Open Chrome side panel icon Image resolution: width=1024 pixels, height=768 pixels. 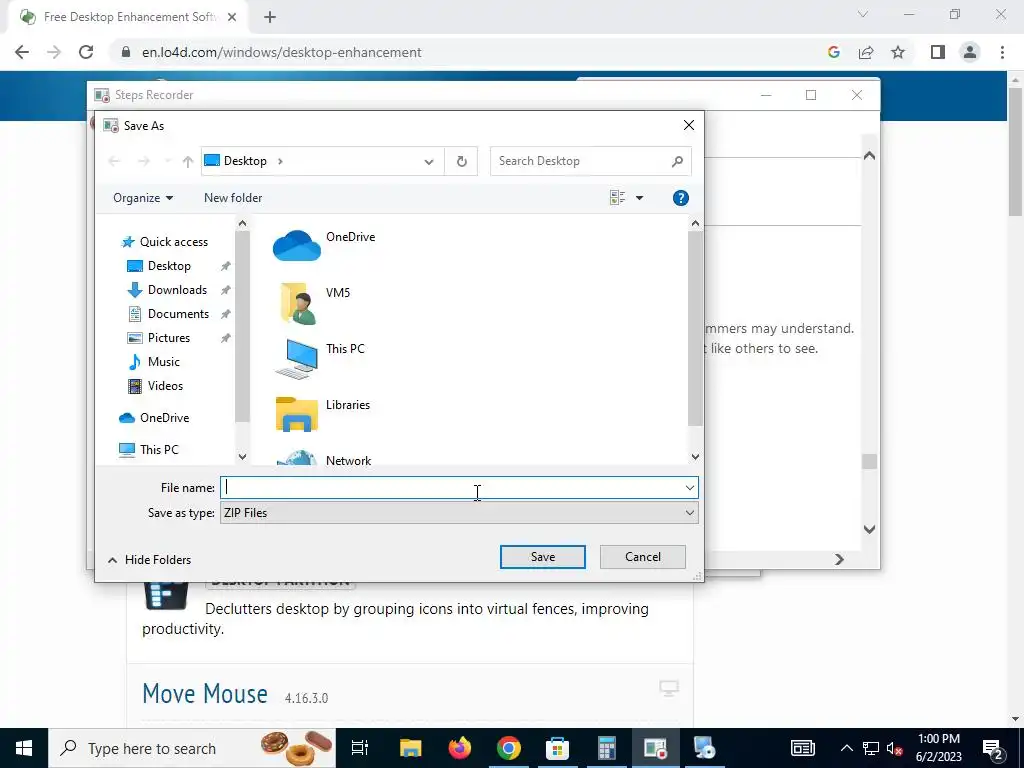point(938,52)
